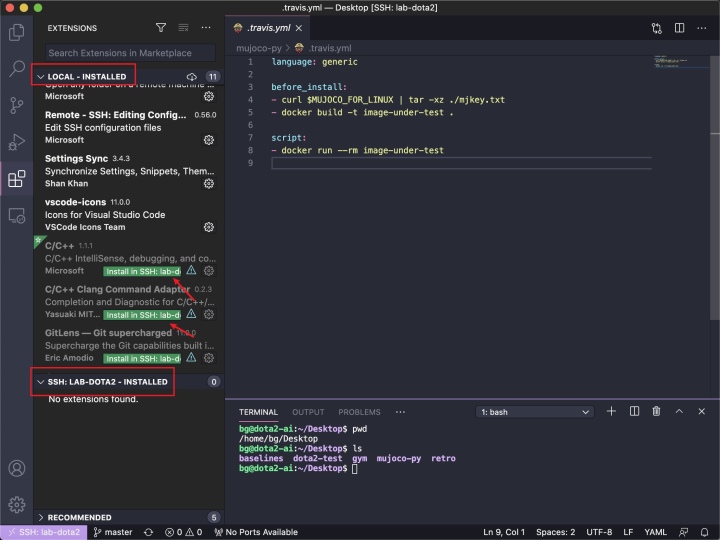
Task: Click .travis.yml in the breadcrumb
Action: pos(330,48)
